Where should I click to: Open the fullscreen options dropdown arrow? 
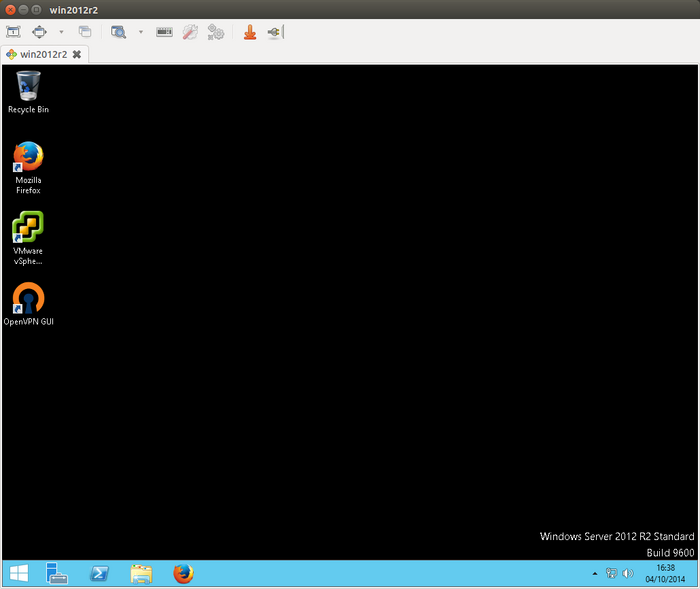61,32
